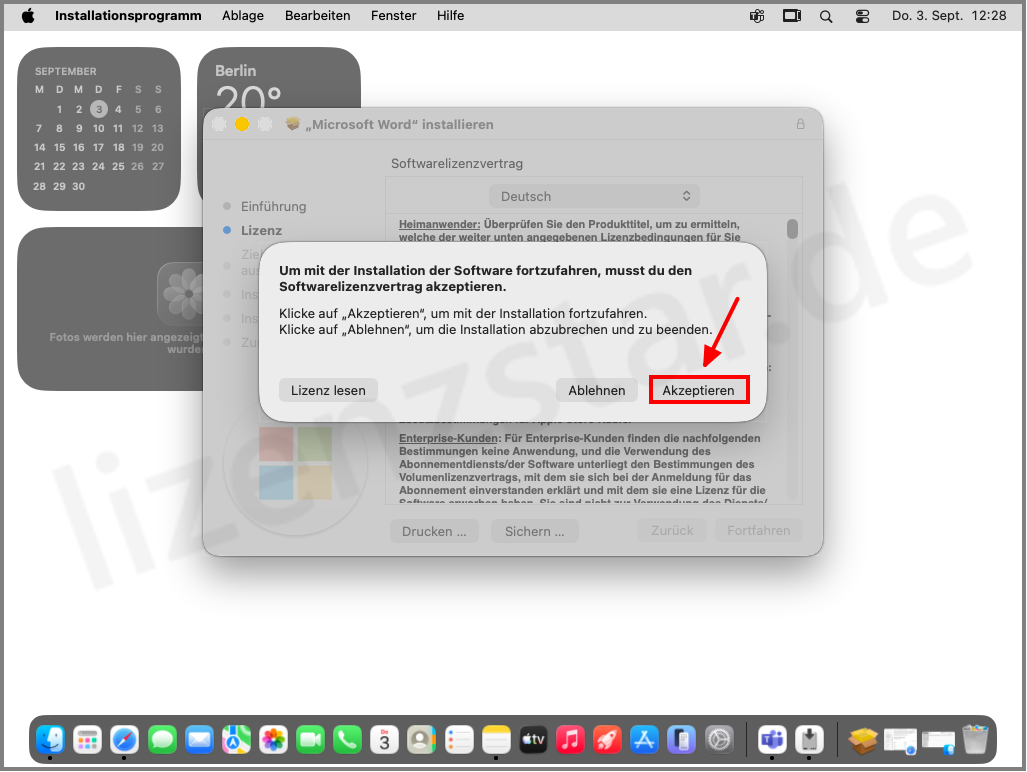Click today's date 3 in calendar widget

(99, 109)
